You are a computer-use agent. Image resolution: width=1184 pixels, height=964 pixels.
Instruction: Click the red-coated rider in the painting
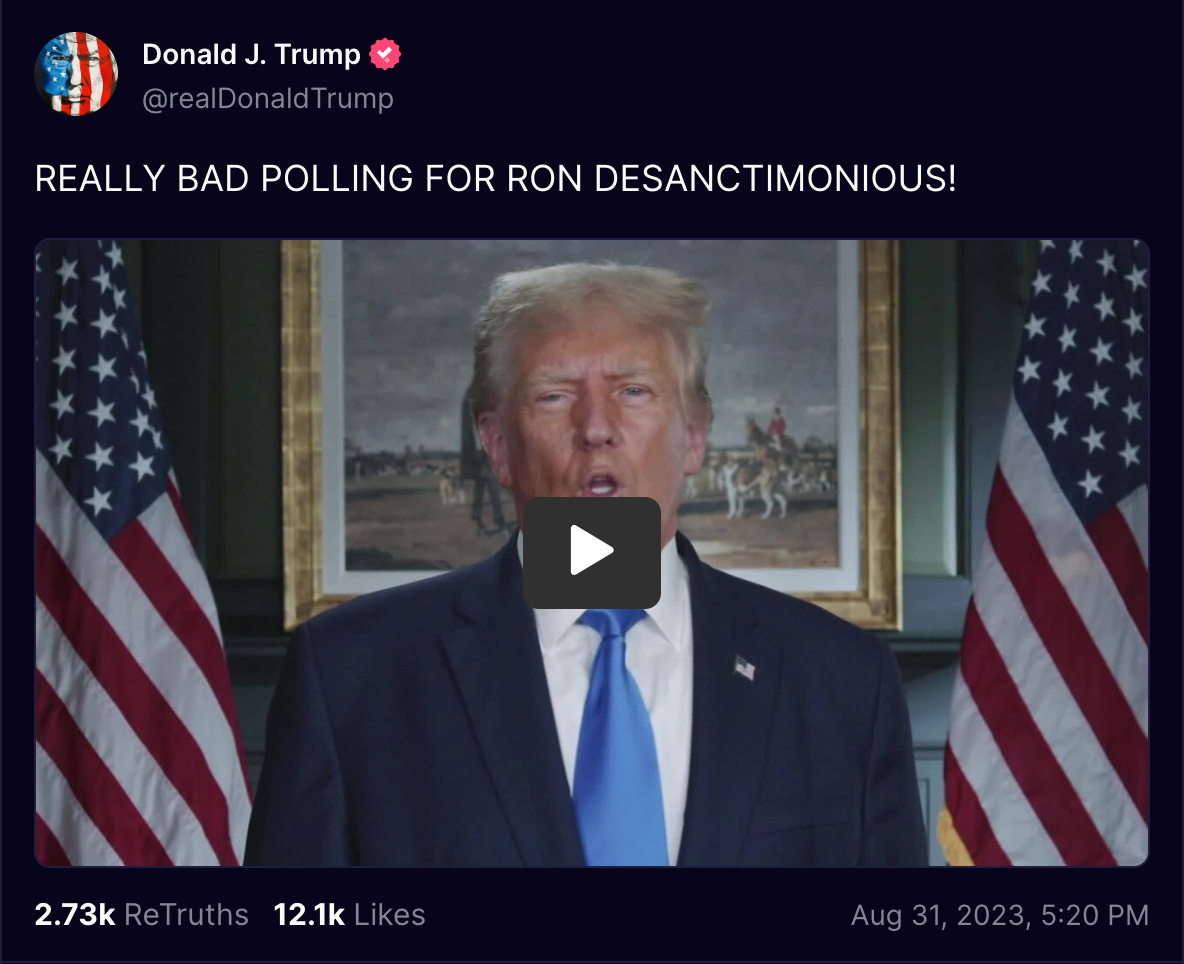tap(775, 426)
